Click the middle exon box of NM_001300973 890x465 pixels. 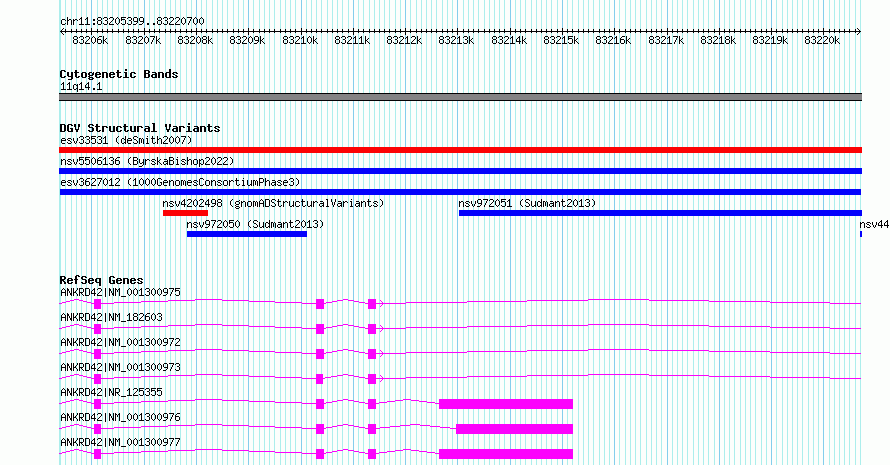pos(320,379)
